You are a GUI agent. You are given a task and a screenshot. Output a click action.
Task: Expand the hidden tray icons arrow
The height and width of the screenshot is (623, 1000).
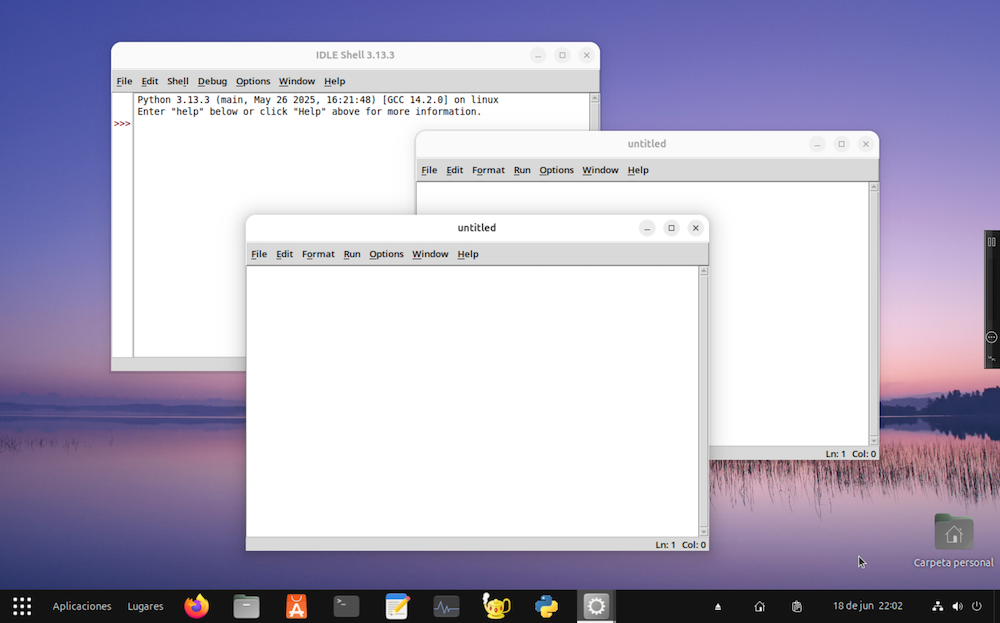[717, 607]
